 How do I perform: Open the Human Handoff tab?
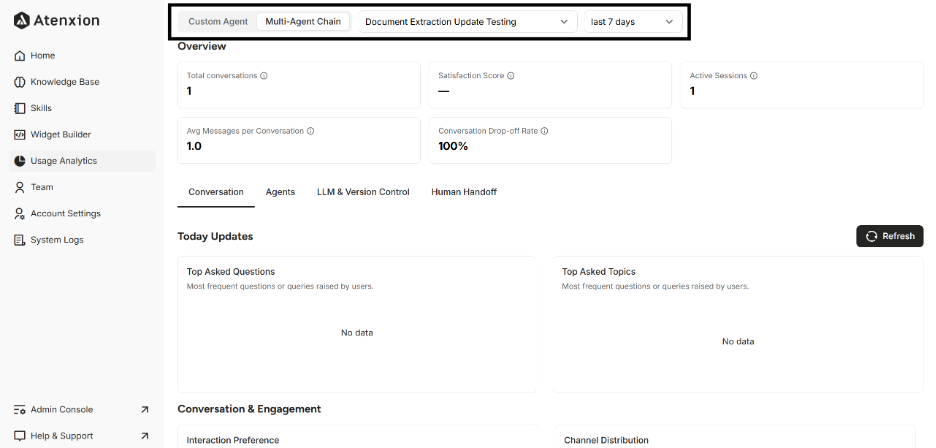click(464, 192)
